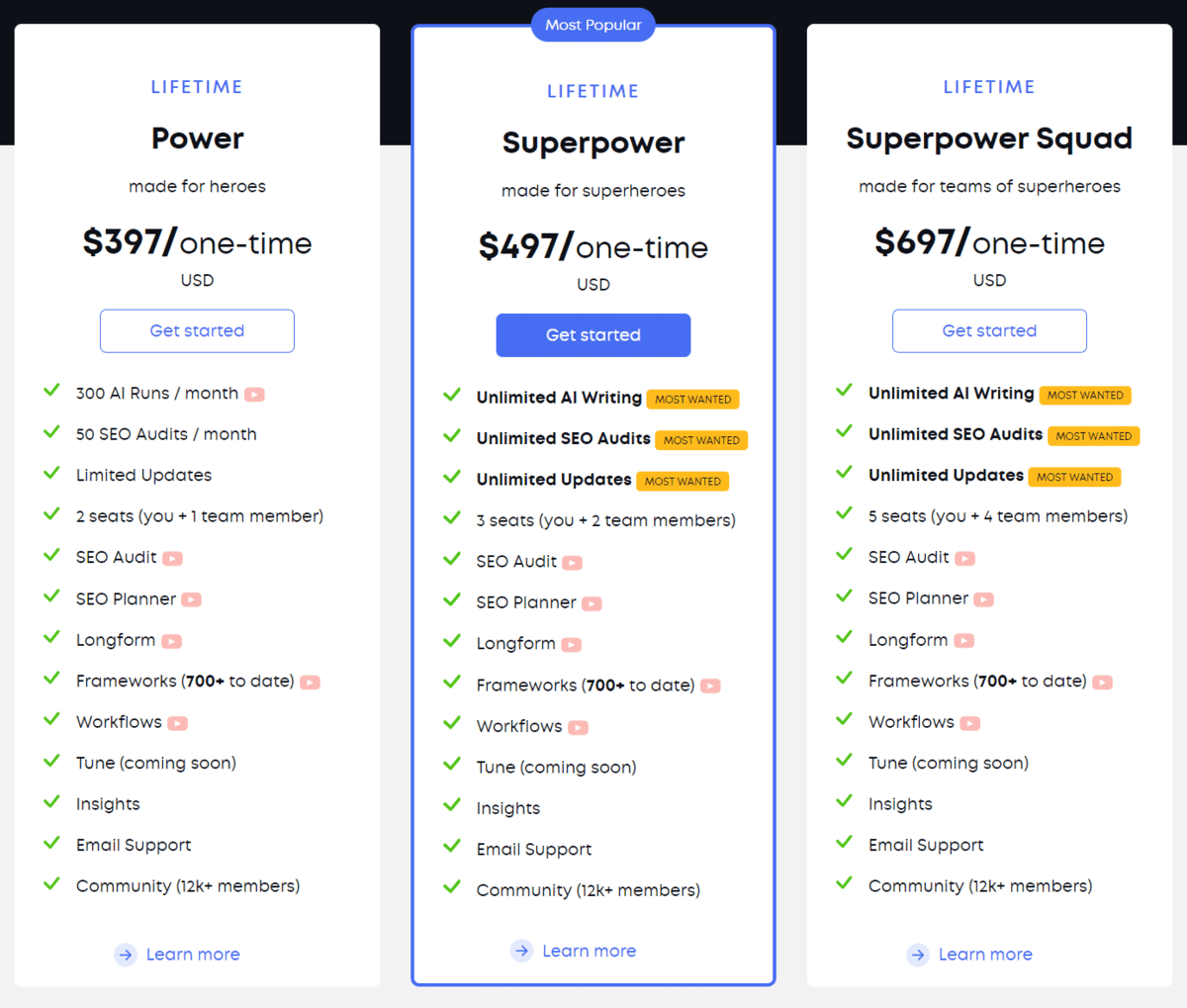Viewport: 1187px width, 1008px height.
Task: Play SEO Audit video in Superpower Squad plan
Action: tap(964, 558)
